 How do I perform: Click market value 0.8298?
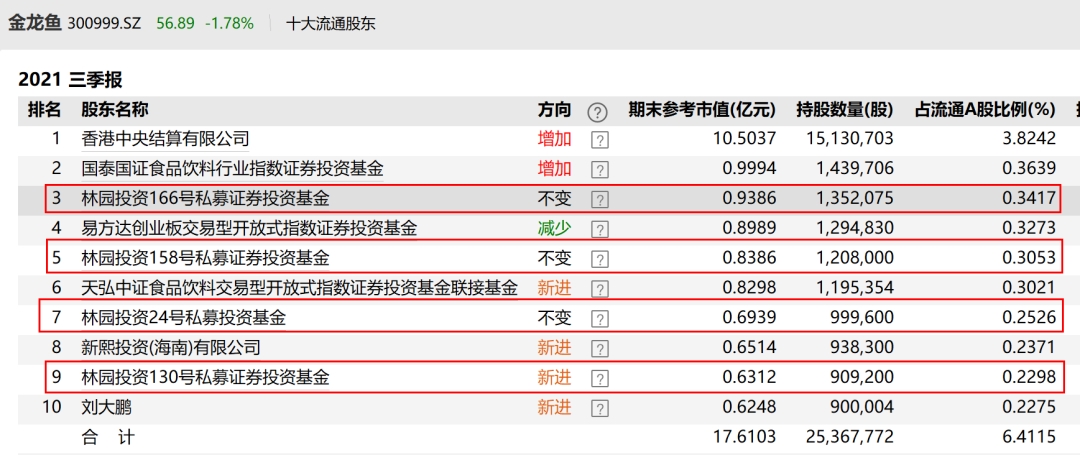749,288
